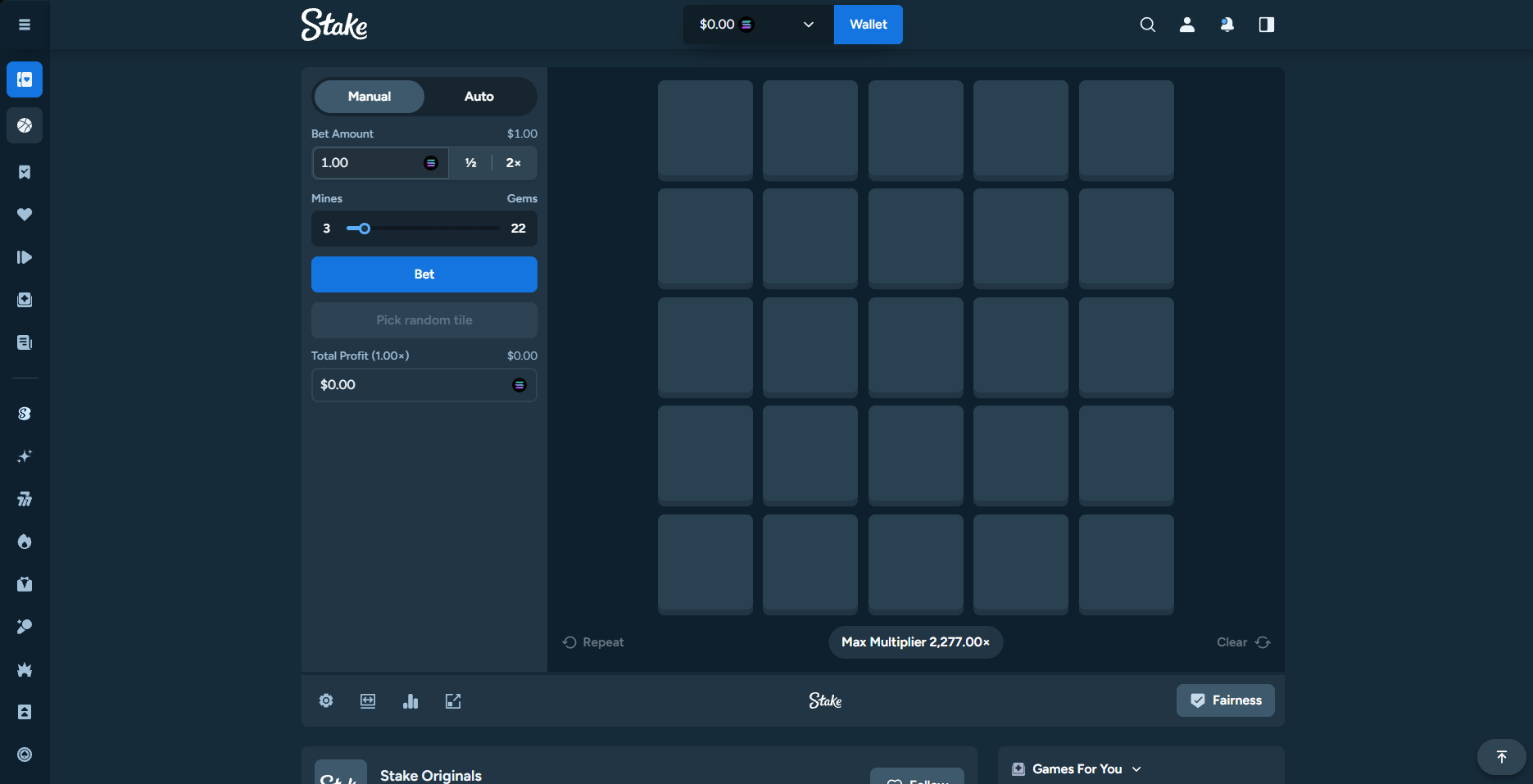Switch to Manual betting mode
This screenshot has height=784, width=1533.
point(370,97)
